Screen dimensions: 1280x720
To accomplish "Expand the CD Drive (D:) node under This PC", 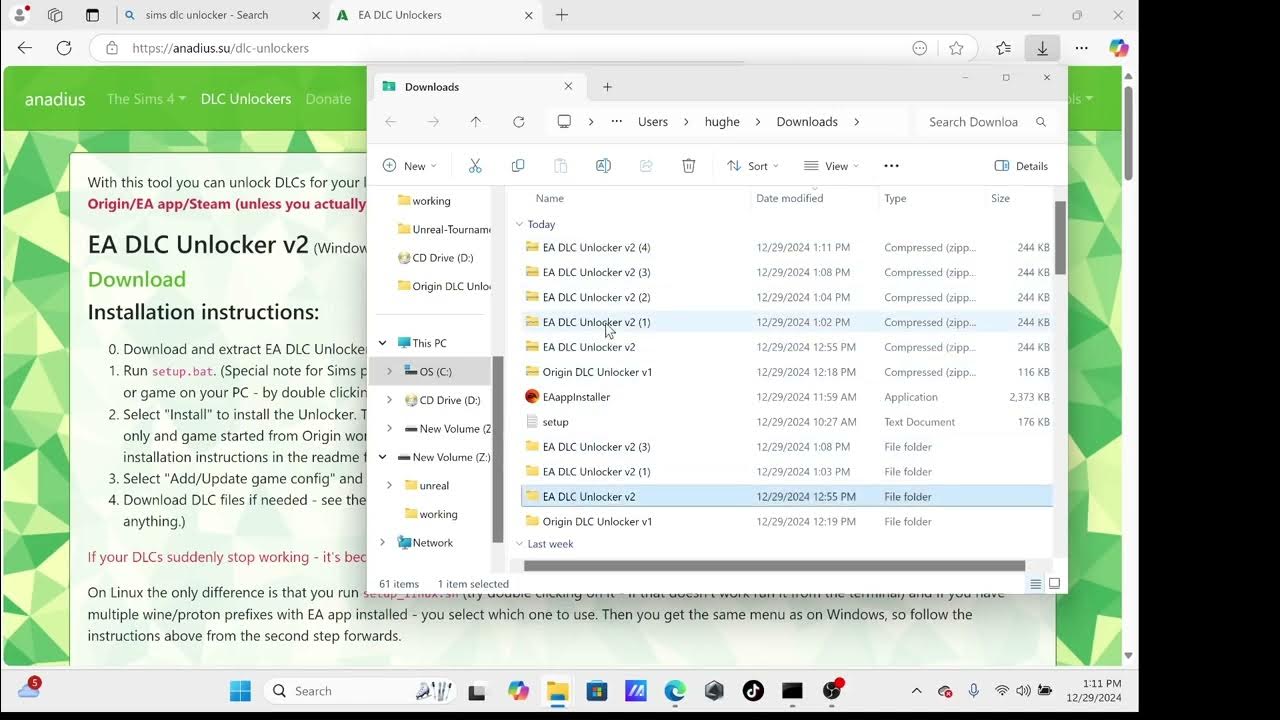I will 389,400.
